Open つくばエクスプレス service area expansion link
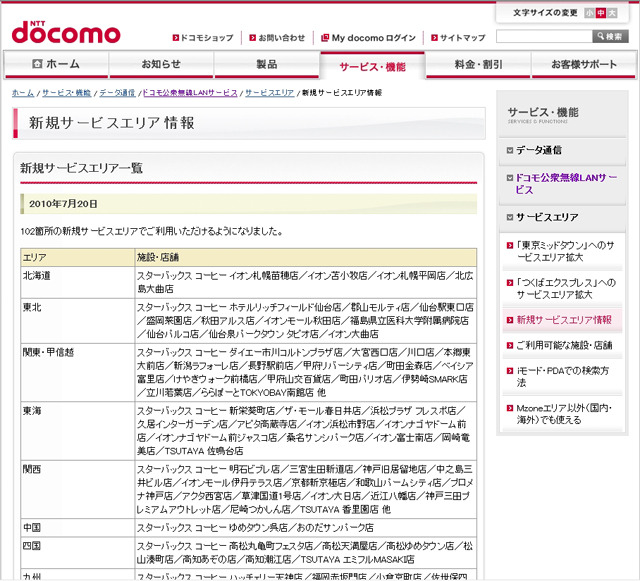The height and width of the screenshot is (581, 640). pos(566,289)
